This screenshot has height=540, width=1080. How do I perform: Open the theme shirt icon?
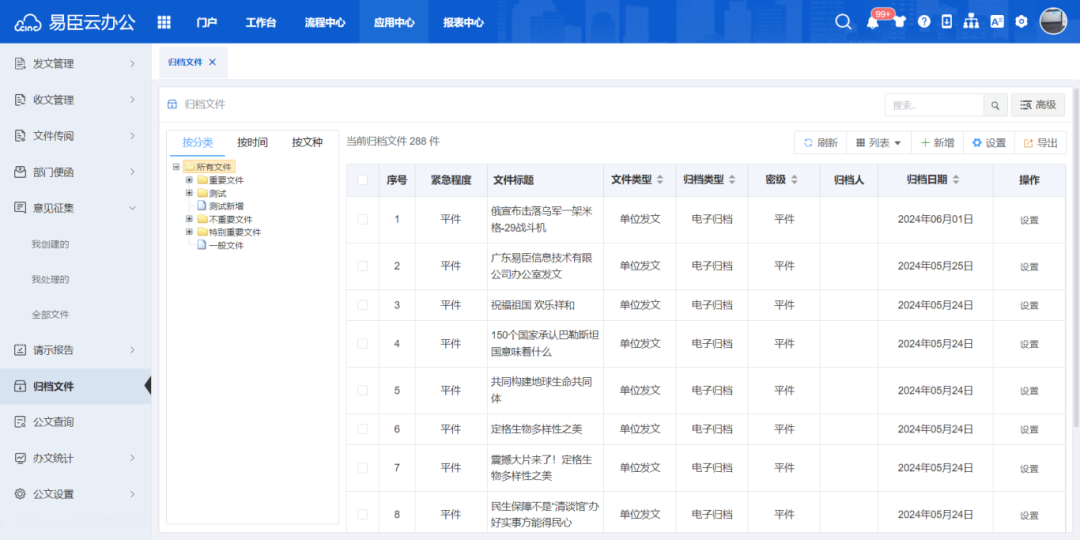click(x=900, y=22)
